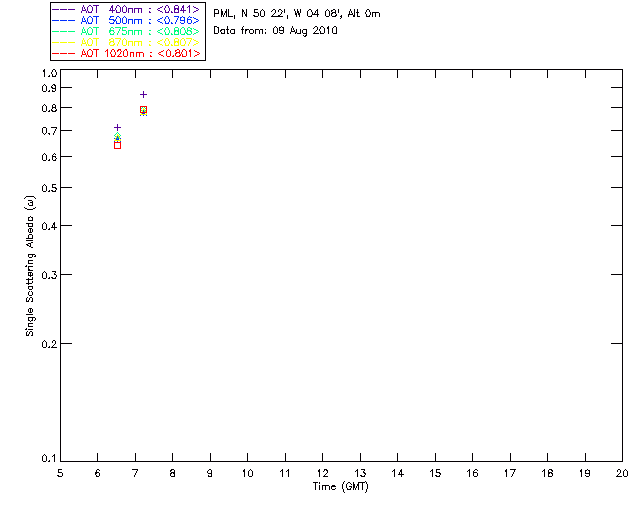The height and width of the screenshot is (512, 640).
Task: Click the red square marker near 0.64
Action: pos(118,145)
